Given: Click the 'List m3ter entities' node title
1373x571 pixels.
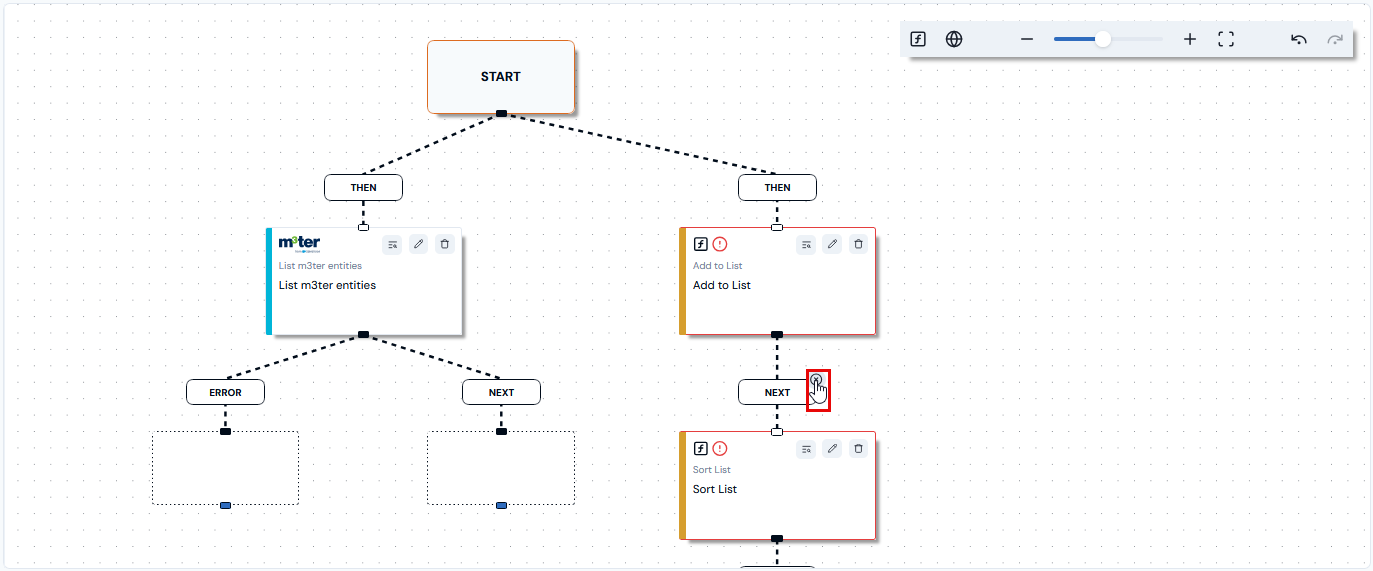Looking at the screenshot, I should click(327, 285).
